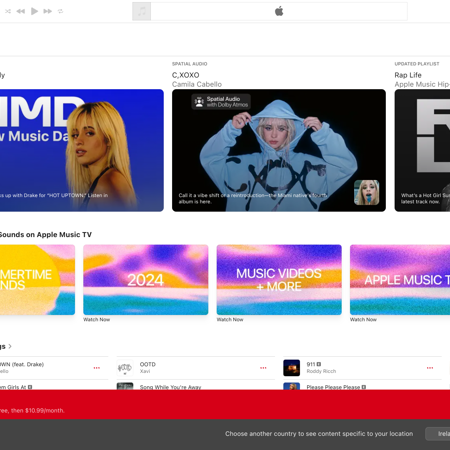
Task: Open the C,XOXO album banner
Action: (x=279, y=150)
